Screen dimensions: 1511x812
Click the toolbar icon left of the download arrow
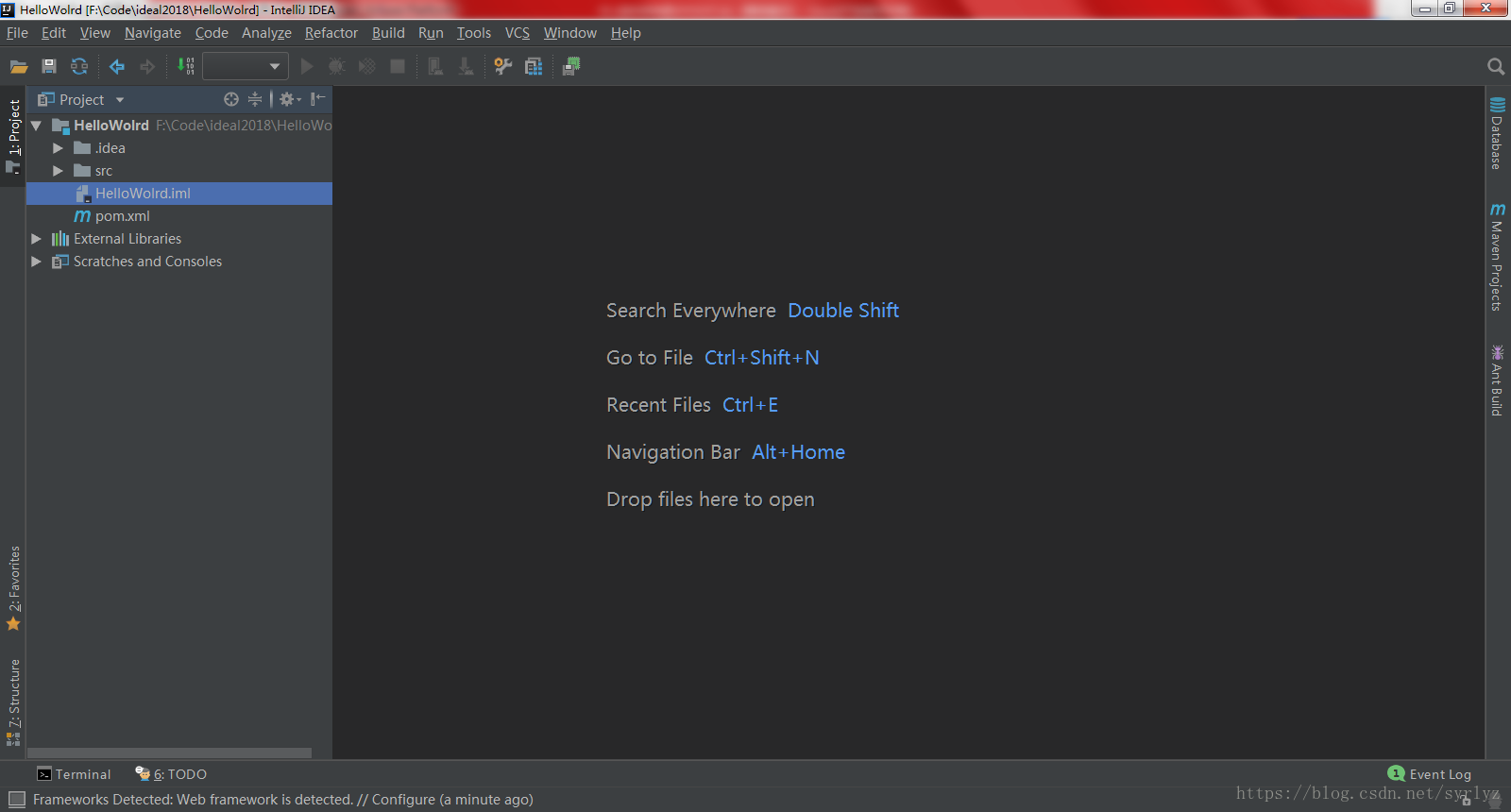(x=435, y=66)
